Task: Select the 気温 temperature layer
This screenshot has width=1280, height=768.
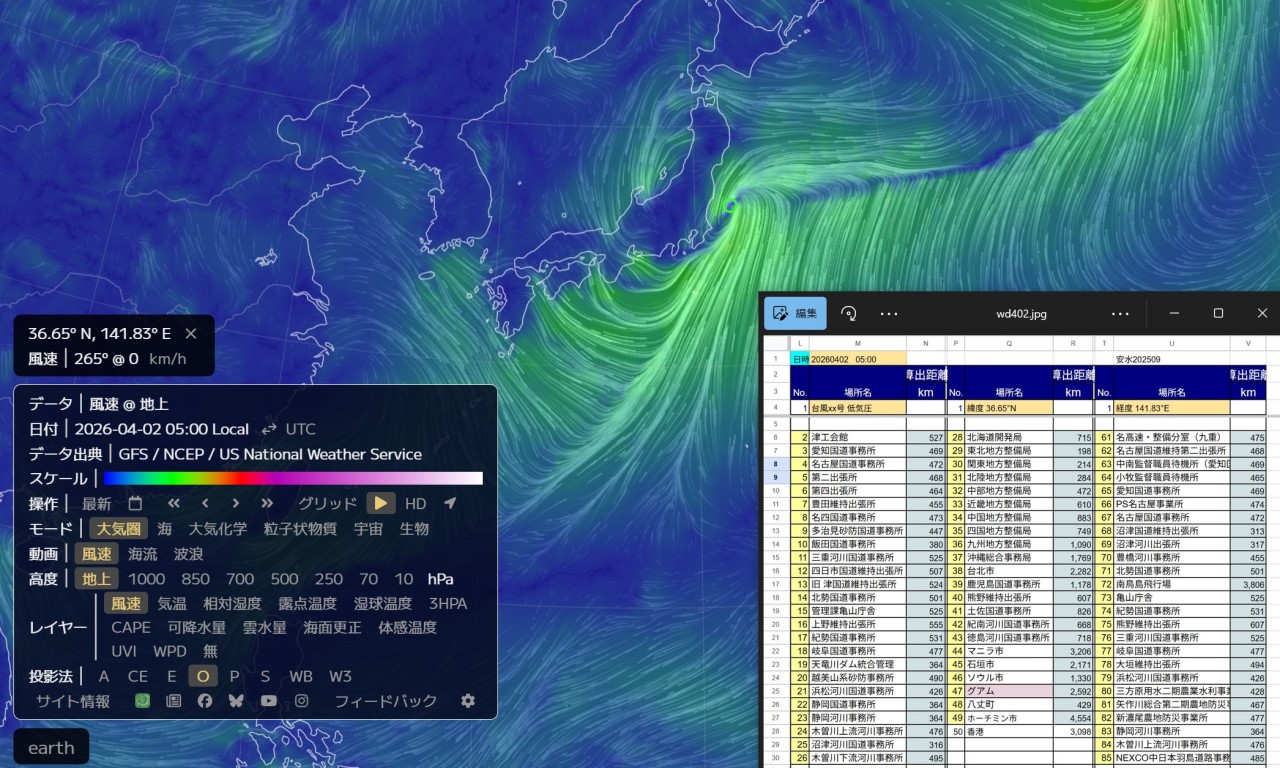Action: (x=172, y=603)
